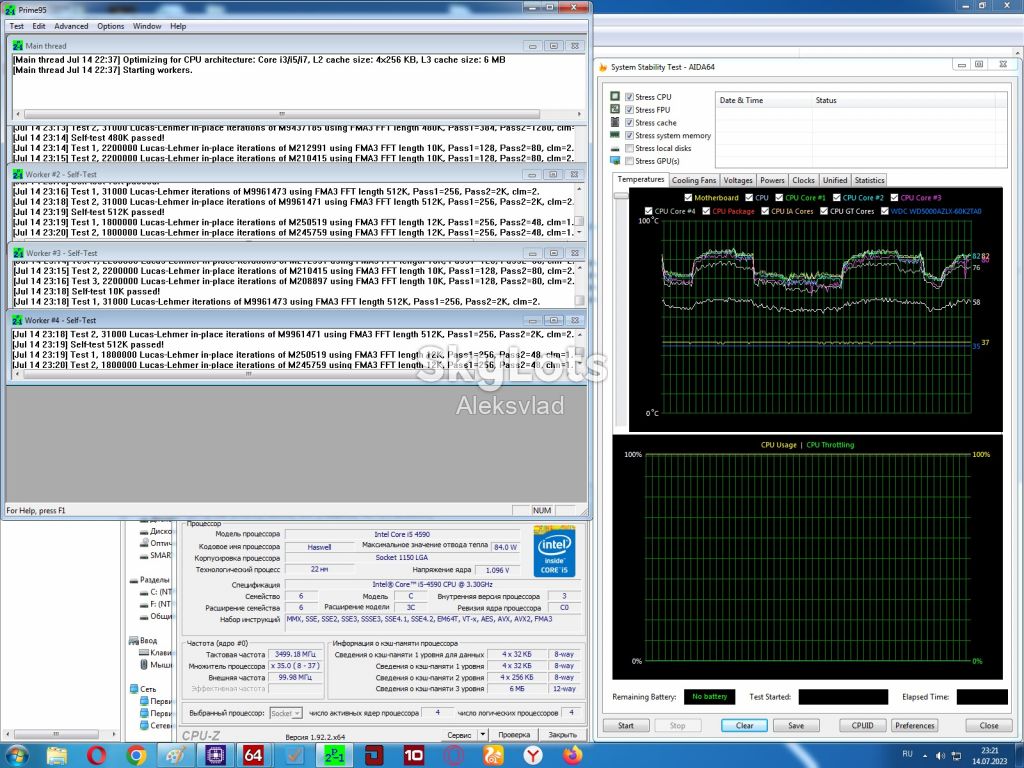1024x768 pixels.
Task: Click the Проверка button in CPU-Z
Action: click(x=514, y=735)
